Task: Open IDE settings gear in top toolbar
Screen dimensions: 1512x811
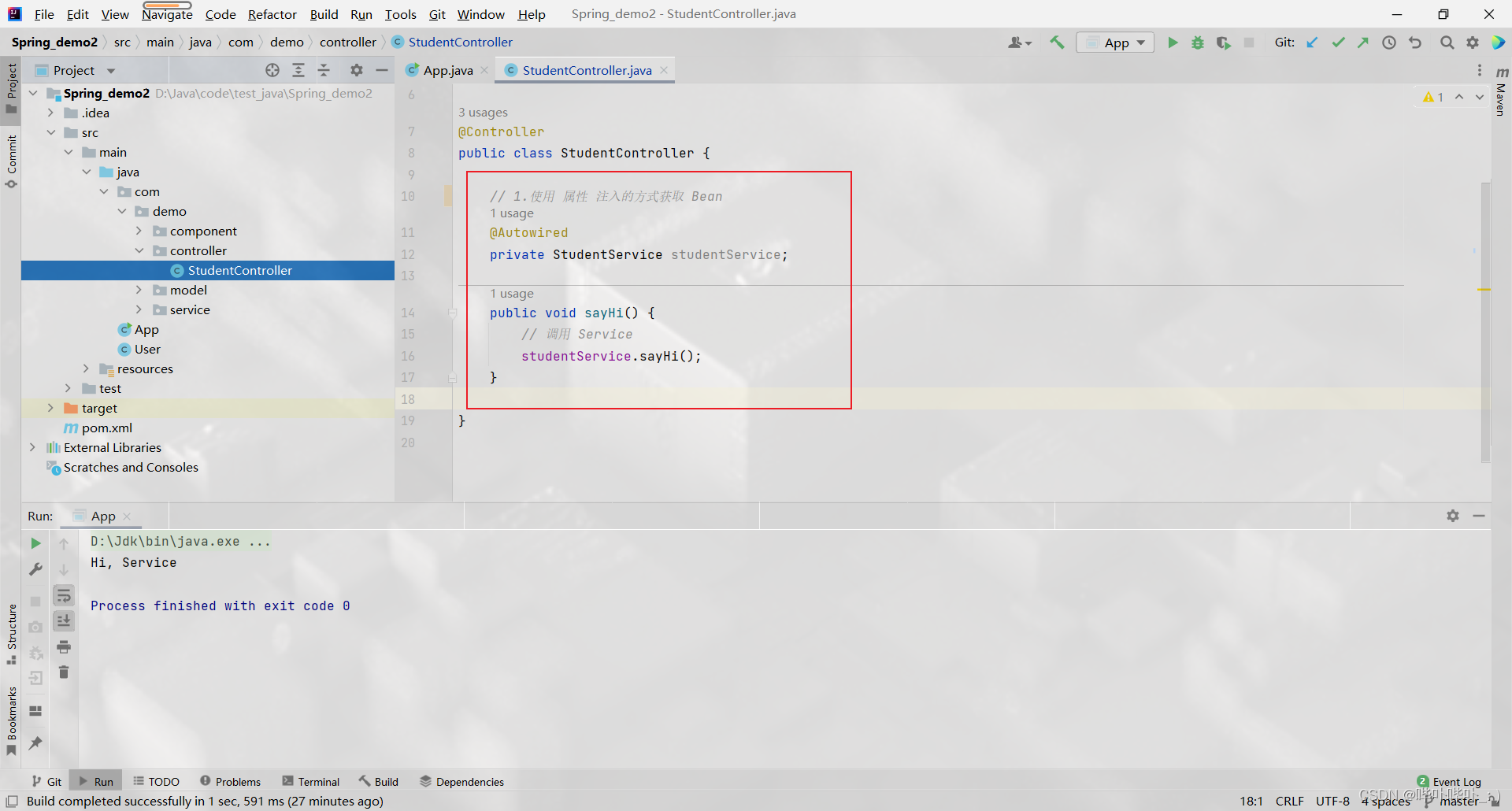Action: click(x=1472, y=43)
